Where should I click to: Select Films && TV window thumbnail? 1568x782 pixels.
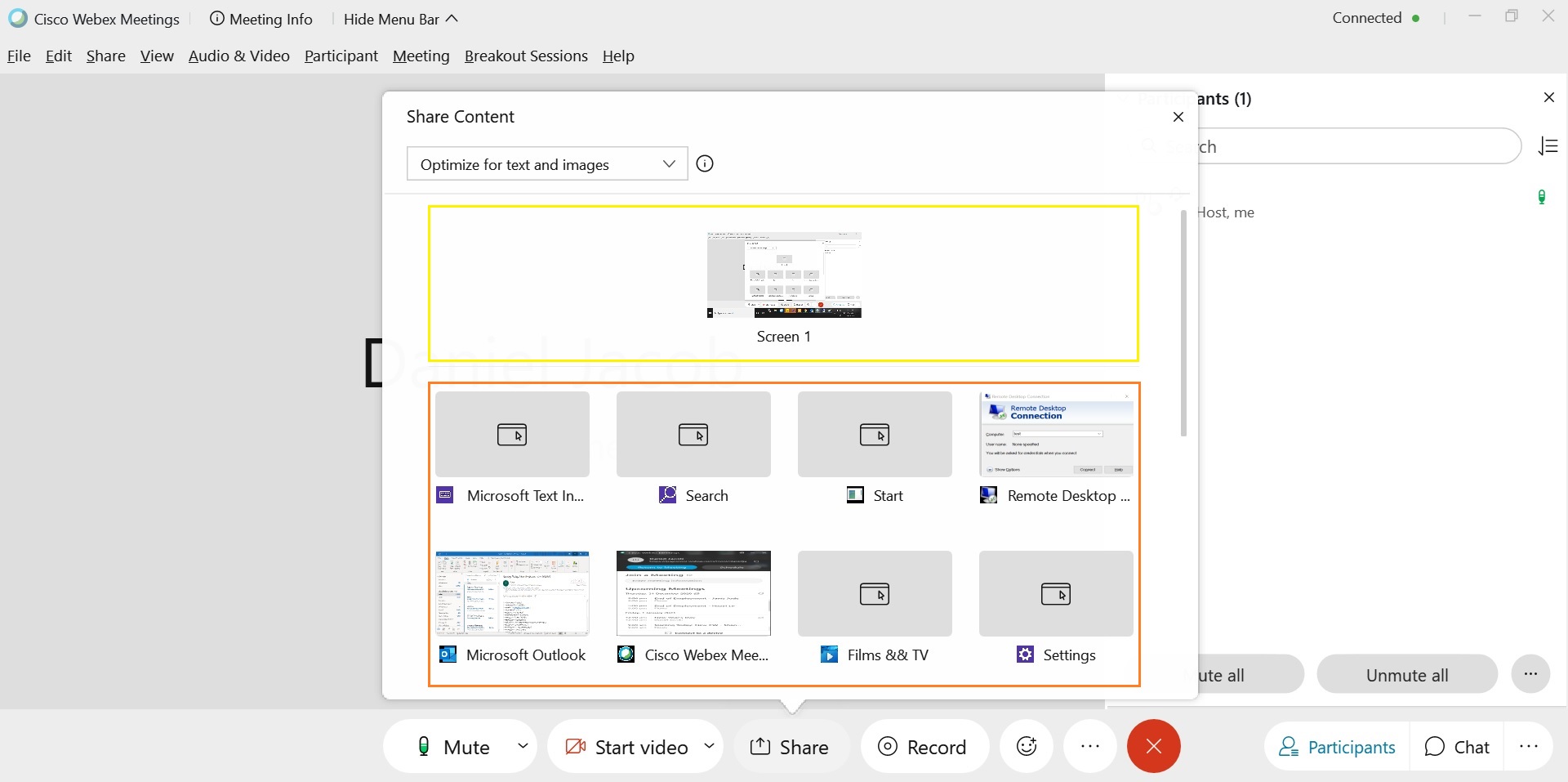coord(875,593)
